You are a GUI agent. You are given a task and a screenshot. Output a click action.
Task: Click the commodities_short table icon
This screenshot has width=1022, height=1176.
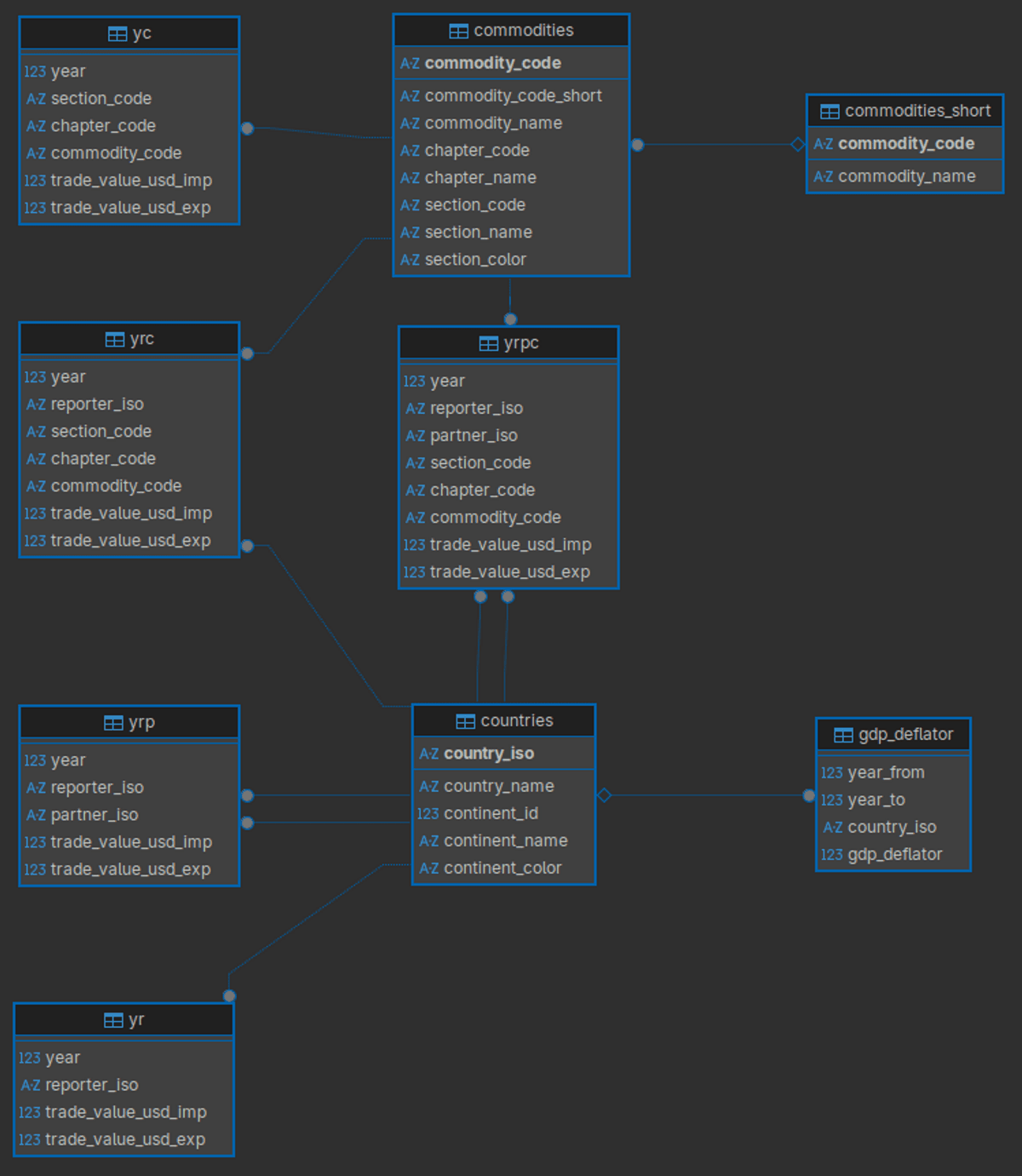(x=830, y=112)
